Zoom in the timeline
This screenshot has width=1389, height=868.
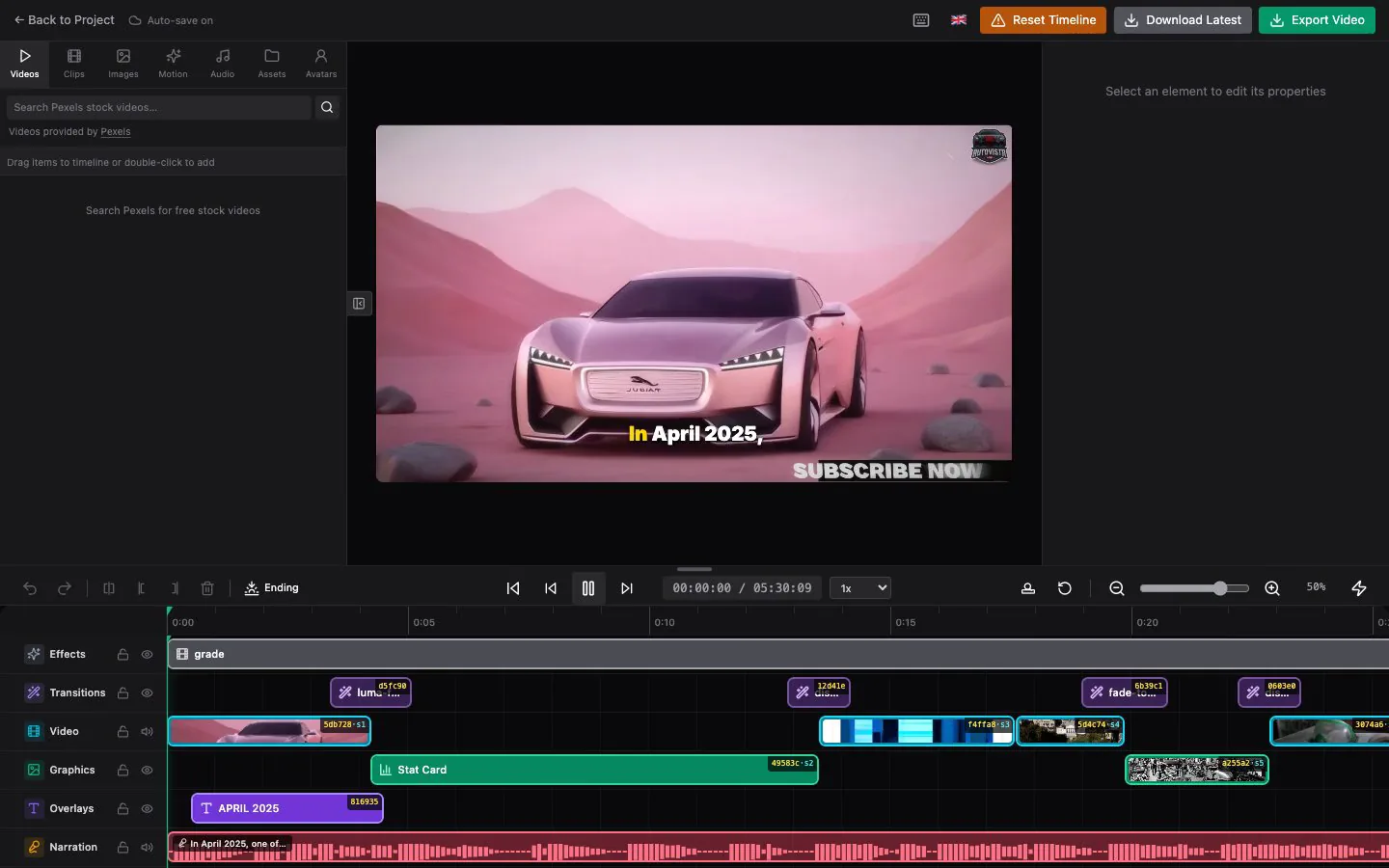click(1272, 588)
